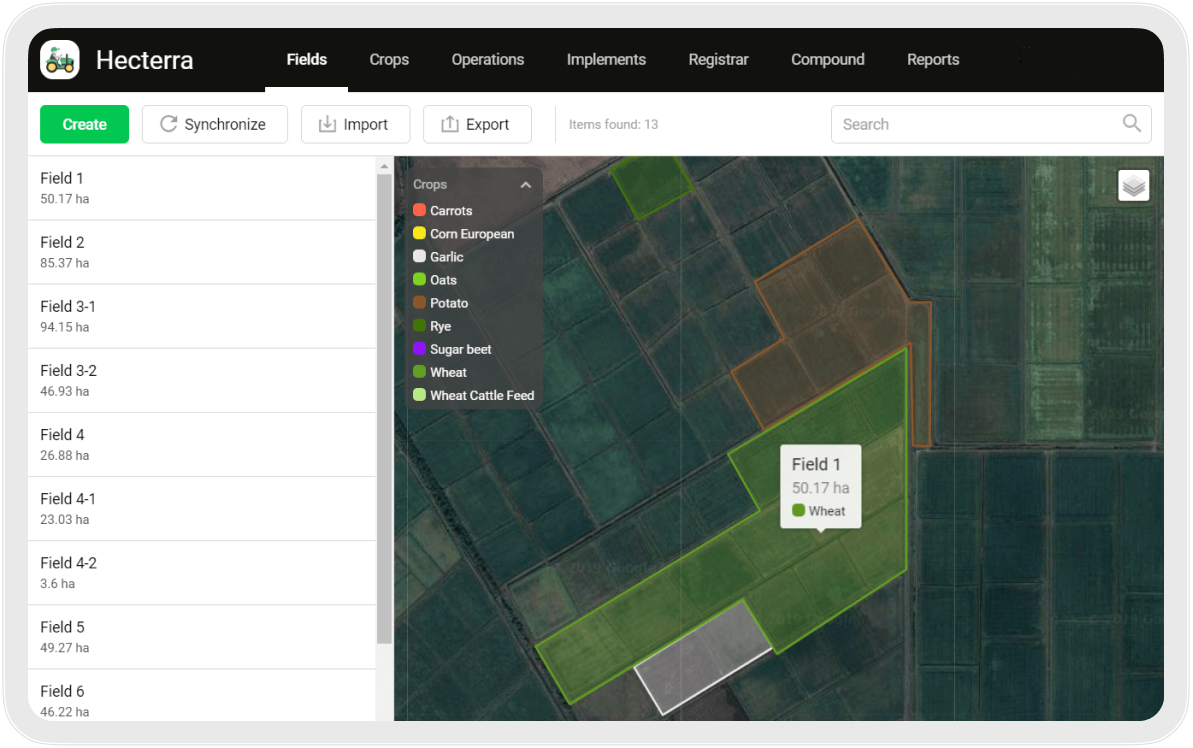This screenshot has height=748, width=1193.
Task: Click the Import download icon
Action: click(327, 124)
